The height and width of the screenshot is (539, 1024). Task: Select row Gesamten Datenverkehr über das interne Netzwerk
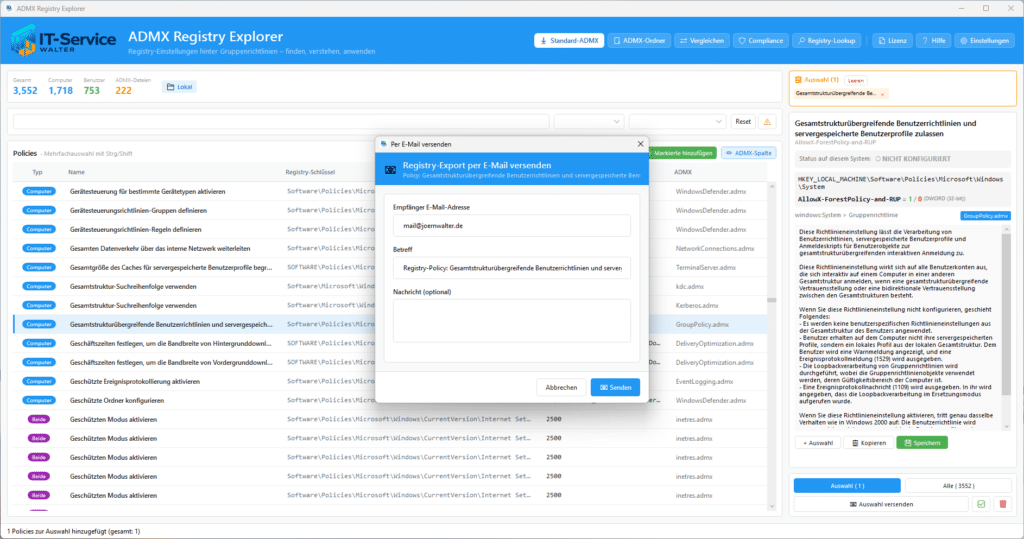389,248
